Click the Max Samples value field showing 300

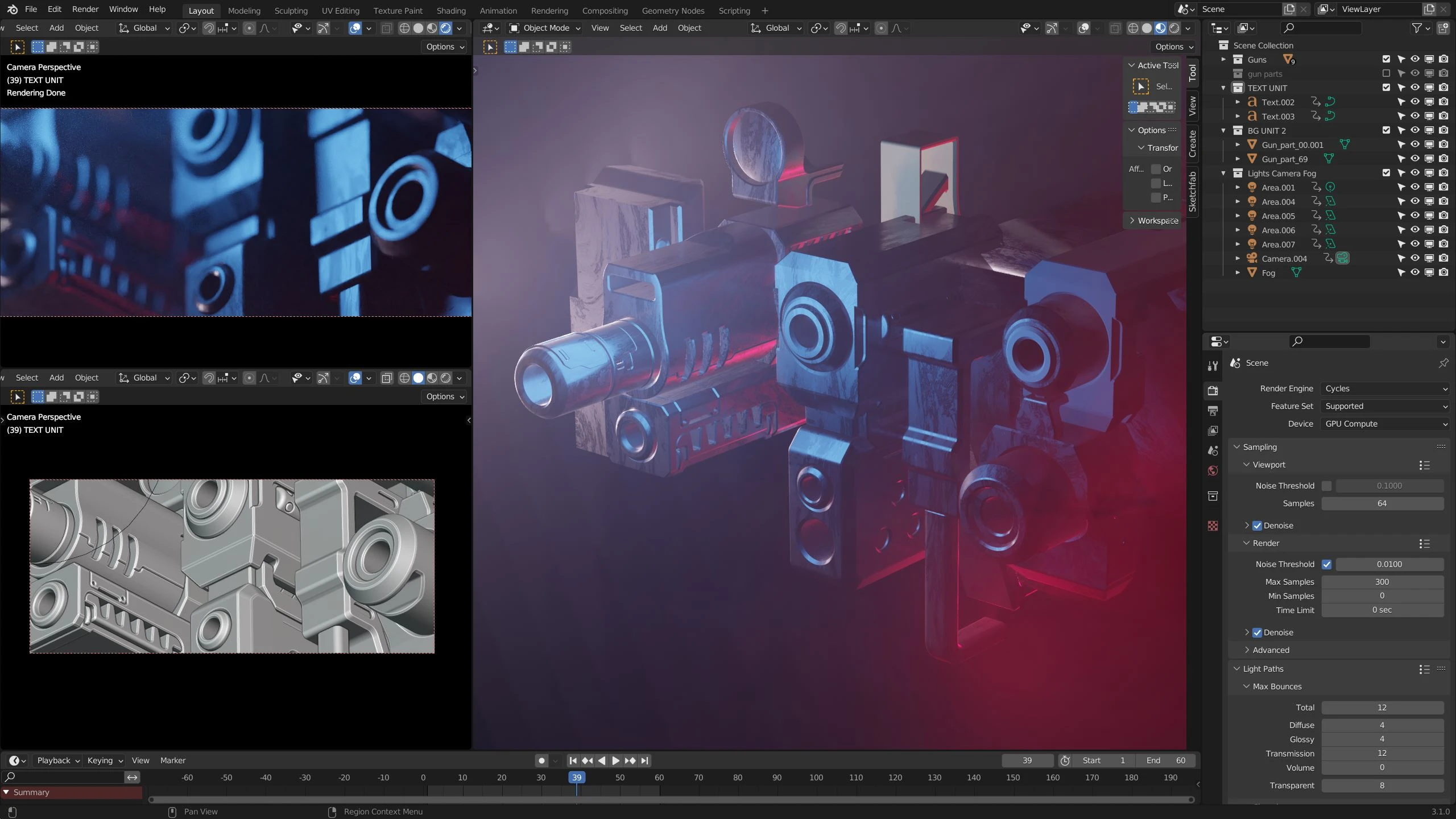point(1382,581)
